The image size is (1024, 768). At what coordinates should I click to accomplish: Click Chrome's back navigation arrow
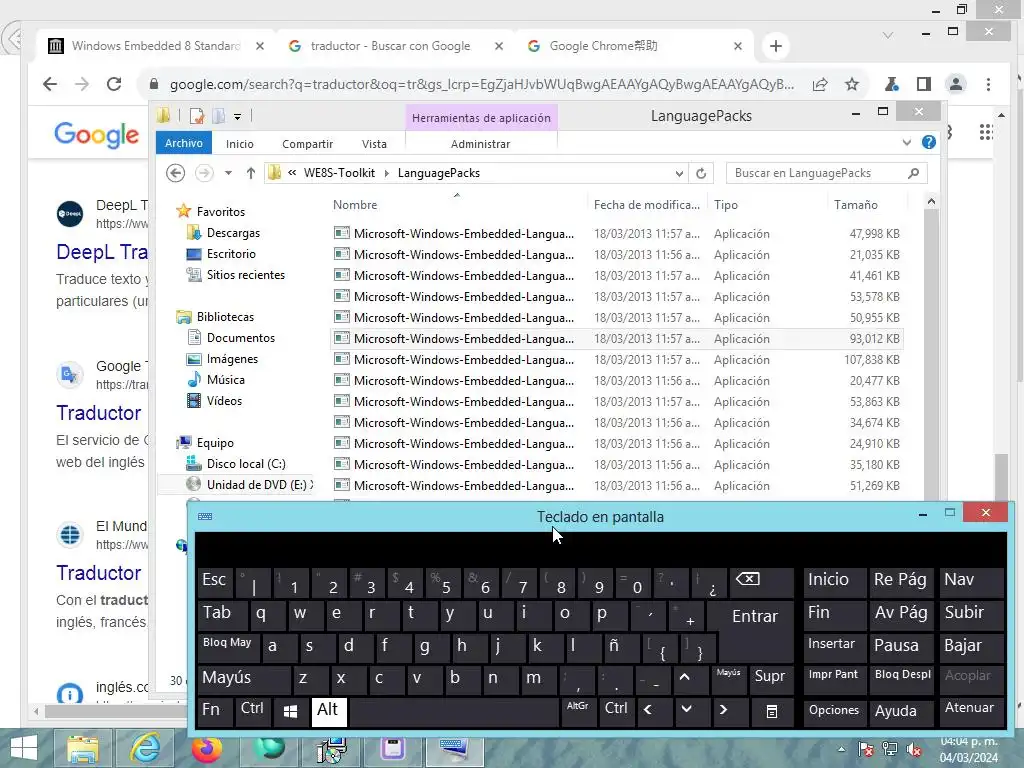pos(50,84)
